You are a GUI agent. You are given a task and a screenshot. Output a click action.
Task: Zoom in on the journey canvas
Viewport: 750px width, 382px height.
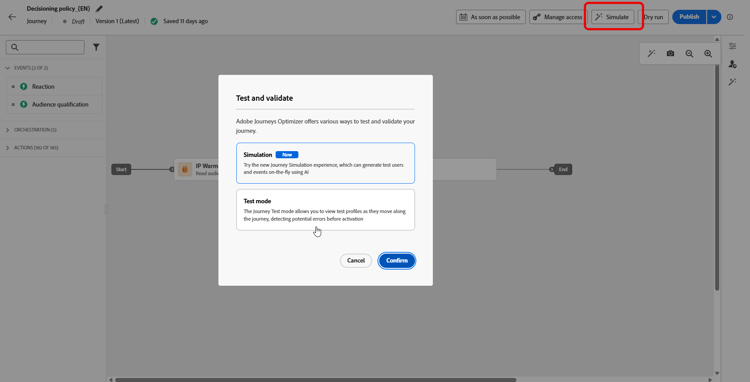coord(708,54)
